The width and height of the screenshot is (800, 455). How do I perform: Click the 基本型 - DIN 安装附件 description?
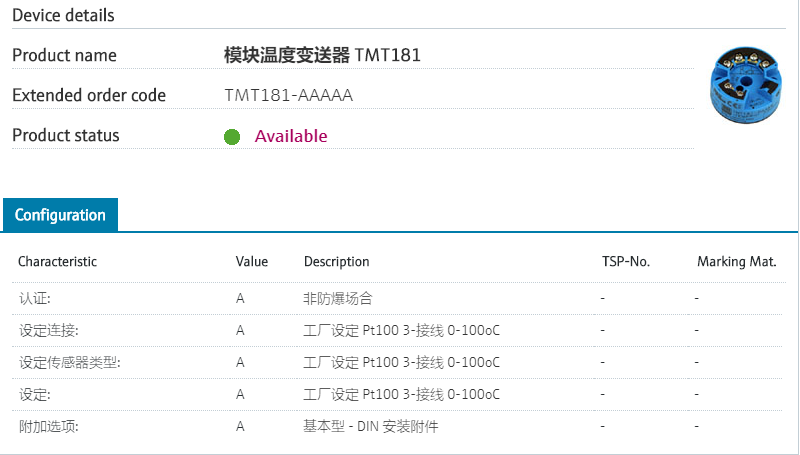tap(370, 426)
